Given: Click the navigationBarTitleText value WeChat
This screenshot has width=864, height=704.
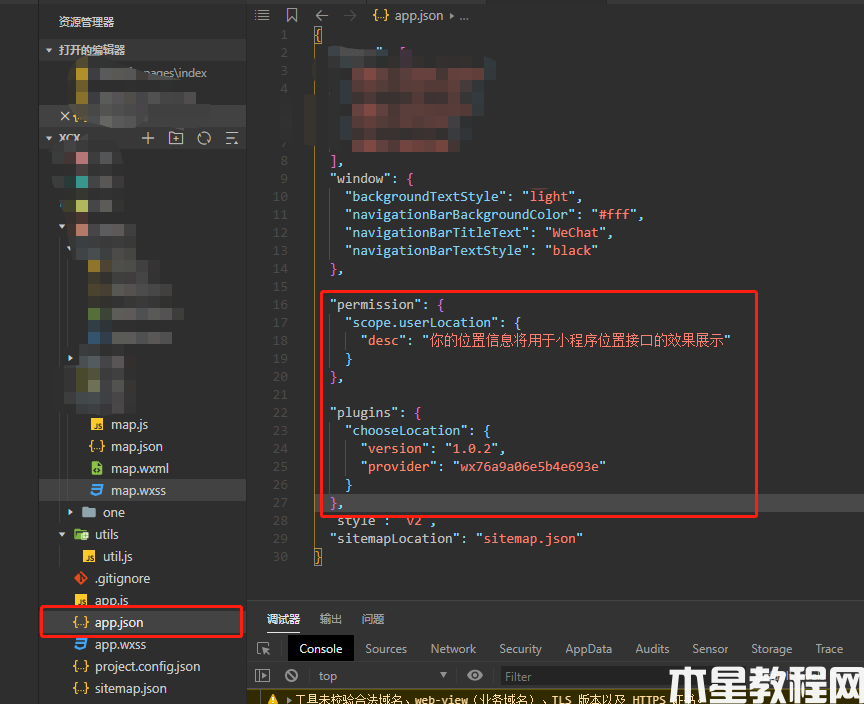Looking at the screenshot, I should (x=575, y=232).
